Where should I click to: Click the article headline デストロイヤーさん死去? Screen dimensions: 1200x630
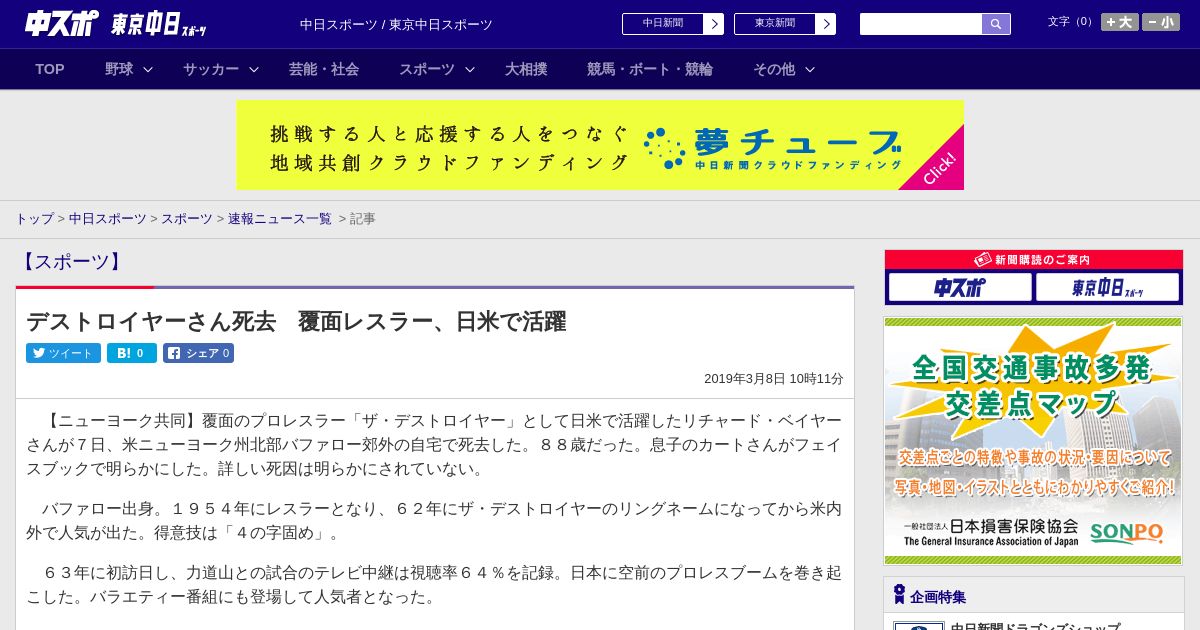(296, 321)
